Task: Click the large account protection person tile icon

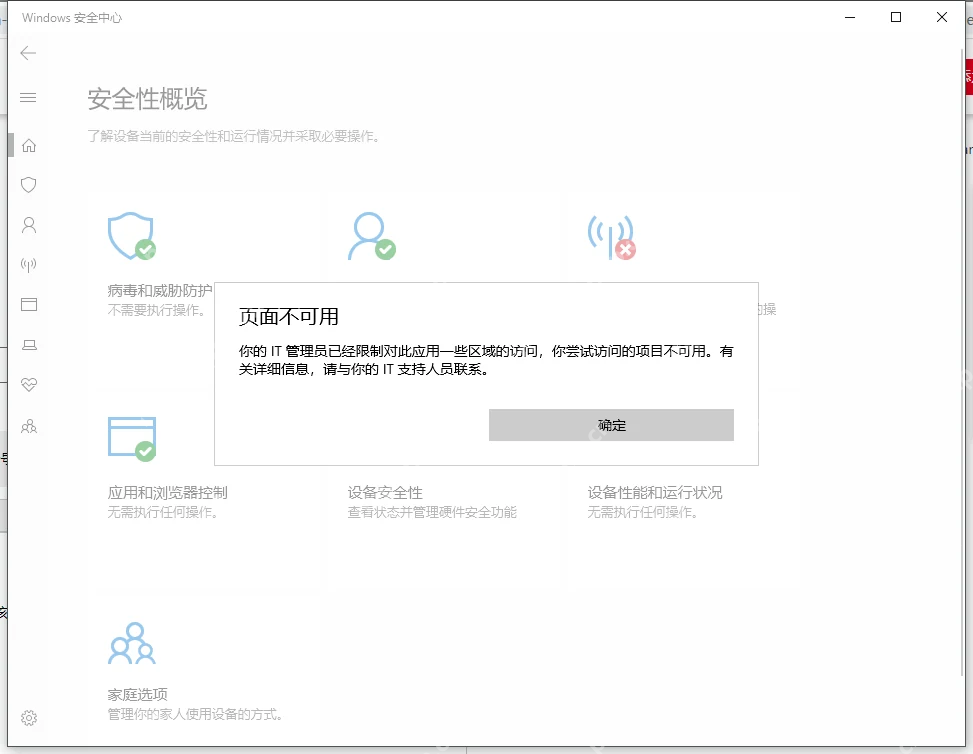Action: [x=371, y=236]
